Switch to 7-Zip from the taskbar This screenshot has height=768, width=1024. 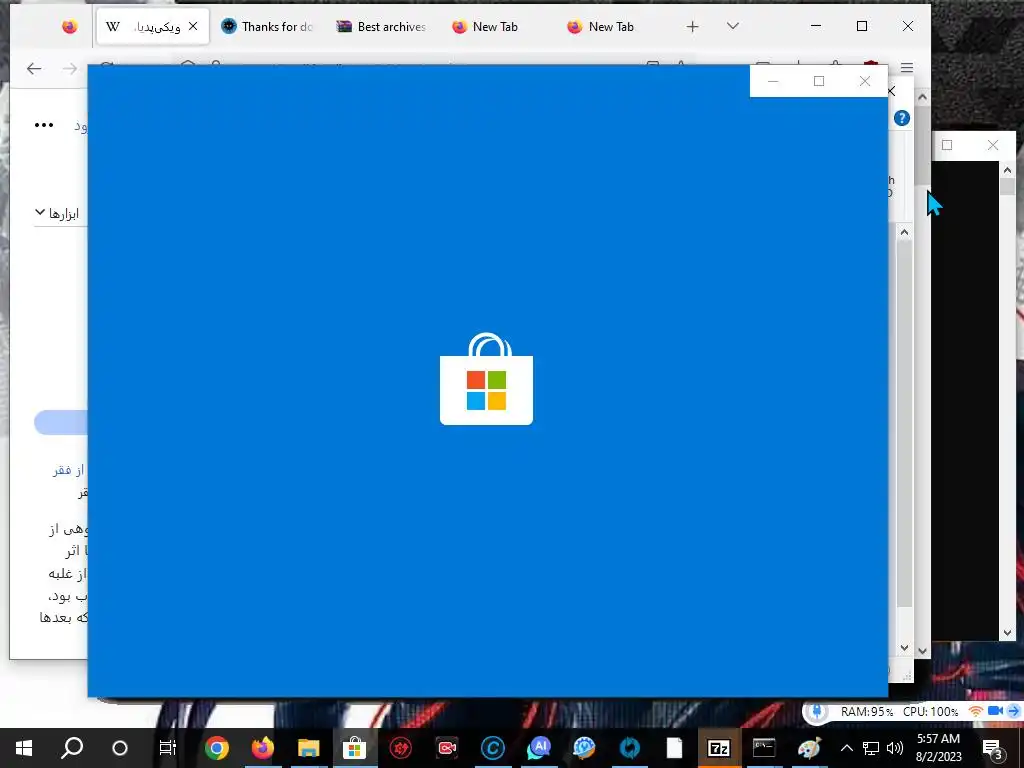point(718,748)
